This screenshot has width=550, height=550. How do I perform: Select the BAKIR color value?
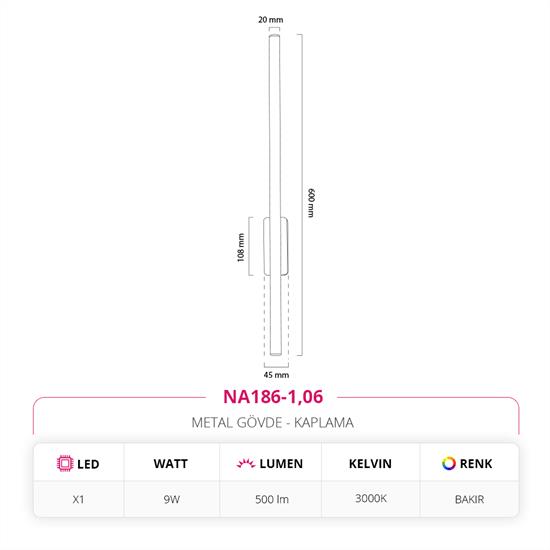click(469, 499)
